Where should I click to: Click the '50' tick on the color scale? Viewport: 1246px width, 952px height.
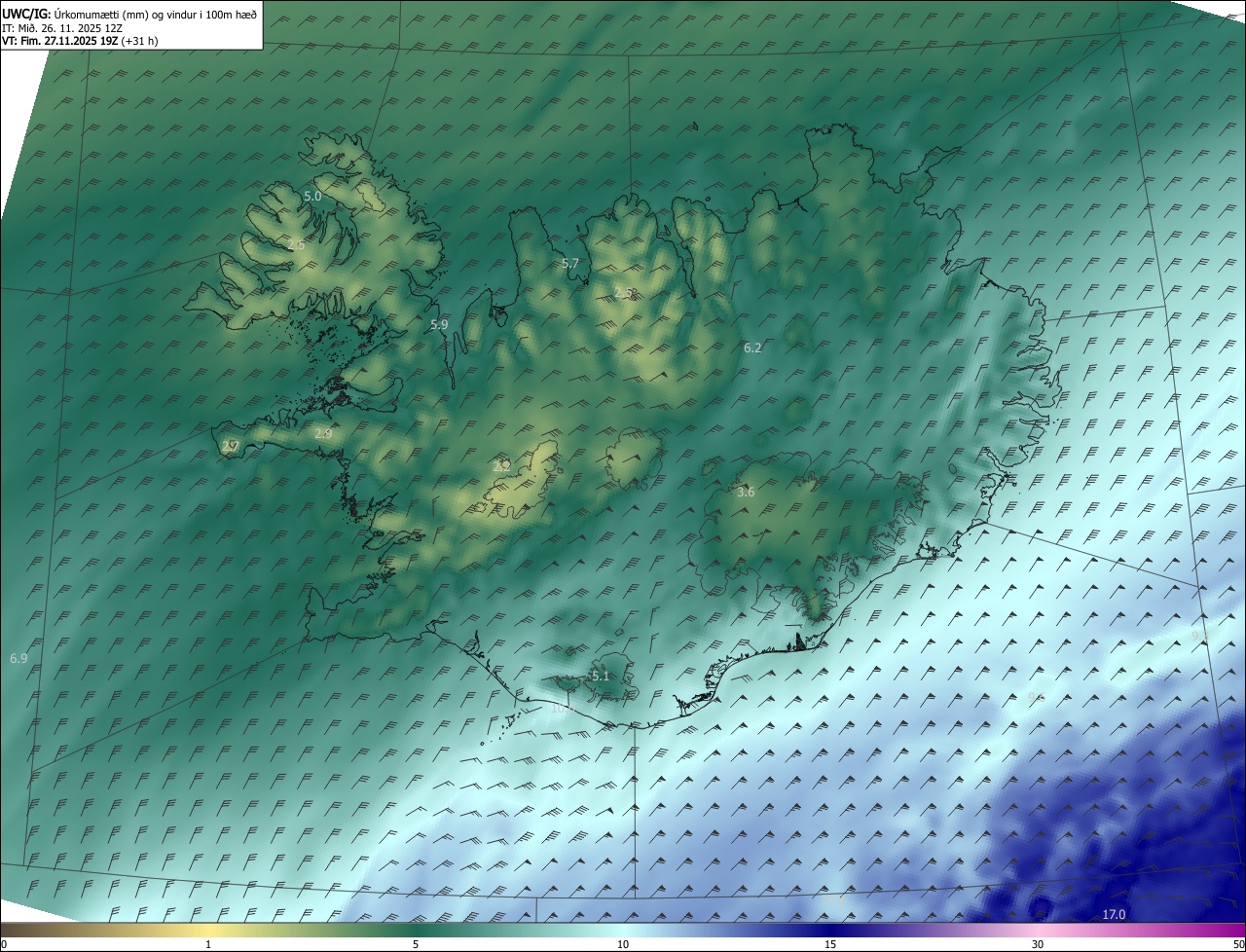[x=1238, y=945]
